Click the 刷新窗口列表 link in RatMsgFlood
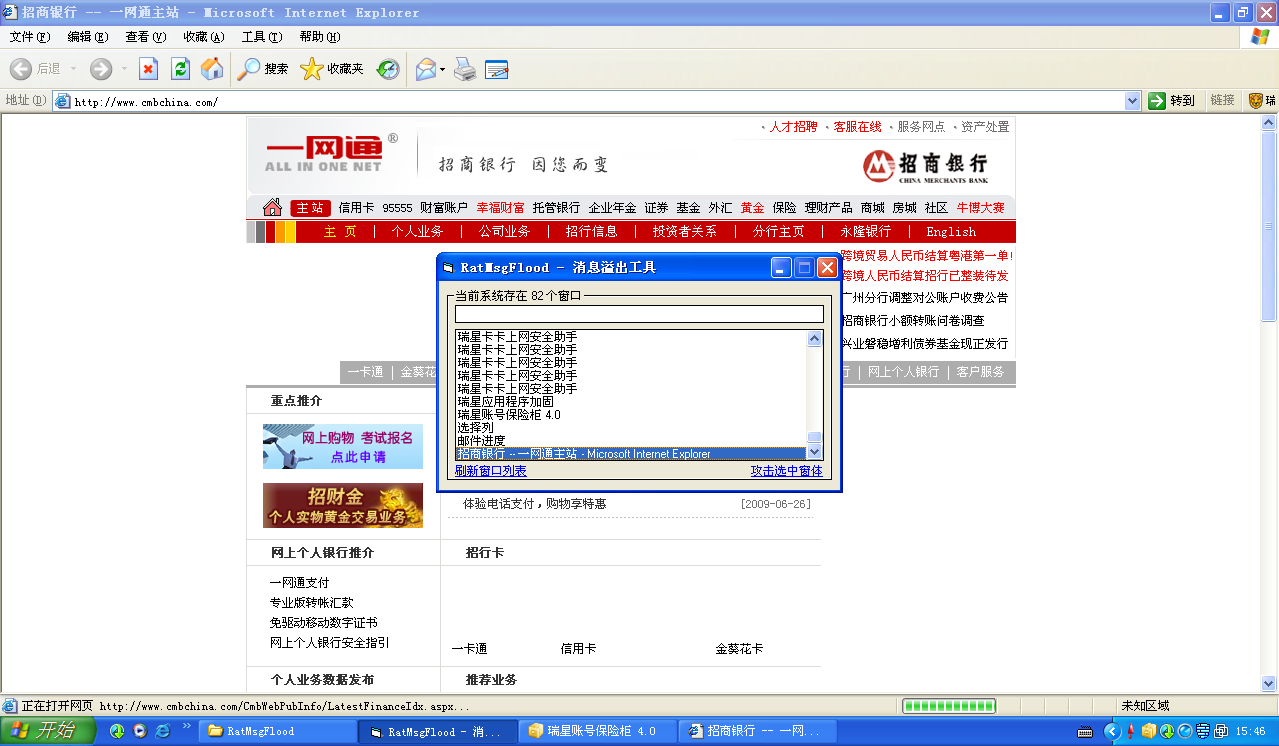Image resolution: width=1279 pixels, height=746 pixels. pyautogui.click(x=491, y=471)
